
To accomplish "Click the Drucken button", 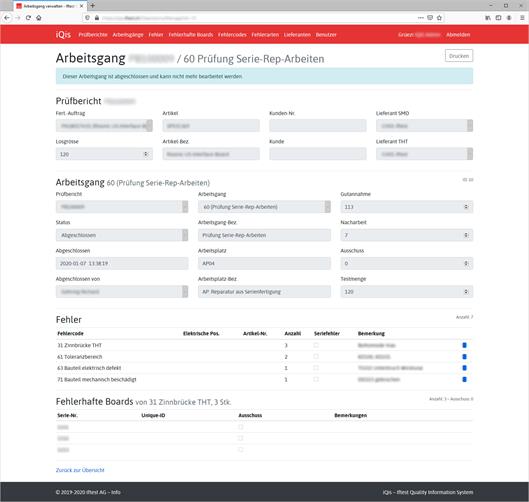I will pos(459,56).
